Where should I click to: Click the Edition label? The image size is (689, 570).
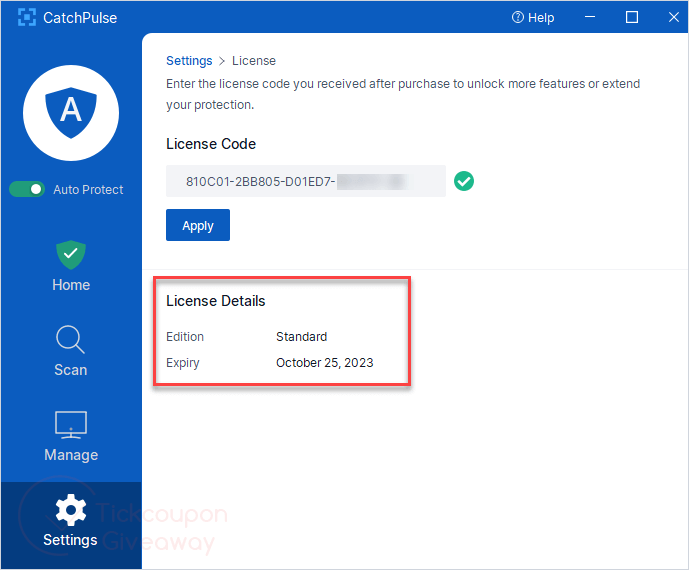pos(185,337)
